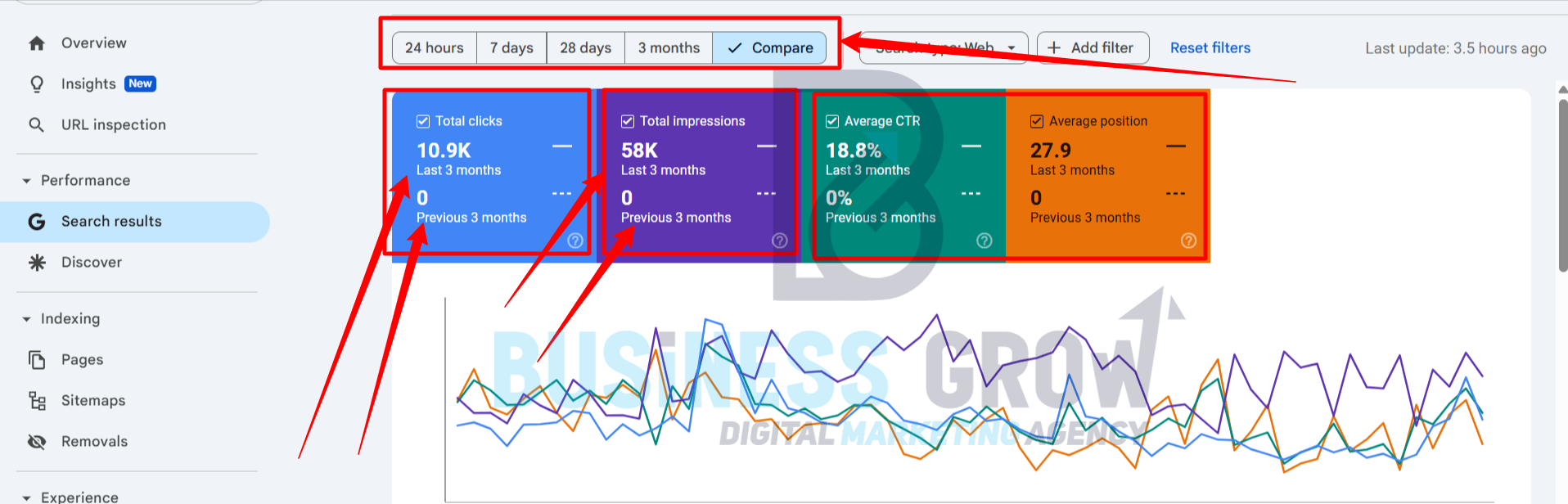The height and width of the screenshot is (504, 1568).
Task: Select the 7 days date range
Action: [511, 48]
